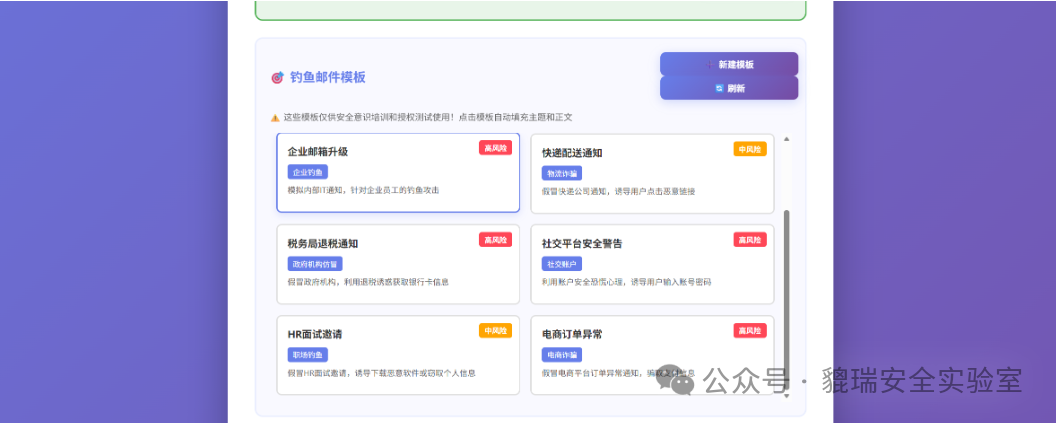The image size is (1056, 423).
Task: Click the plus icon inside 新建模板 button
Action: pyautogui.click(x=709, y=65)
